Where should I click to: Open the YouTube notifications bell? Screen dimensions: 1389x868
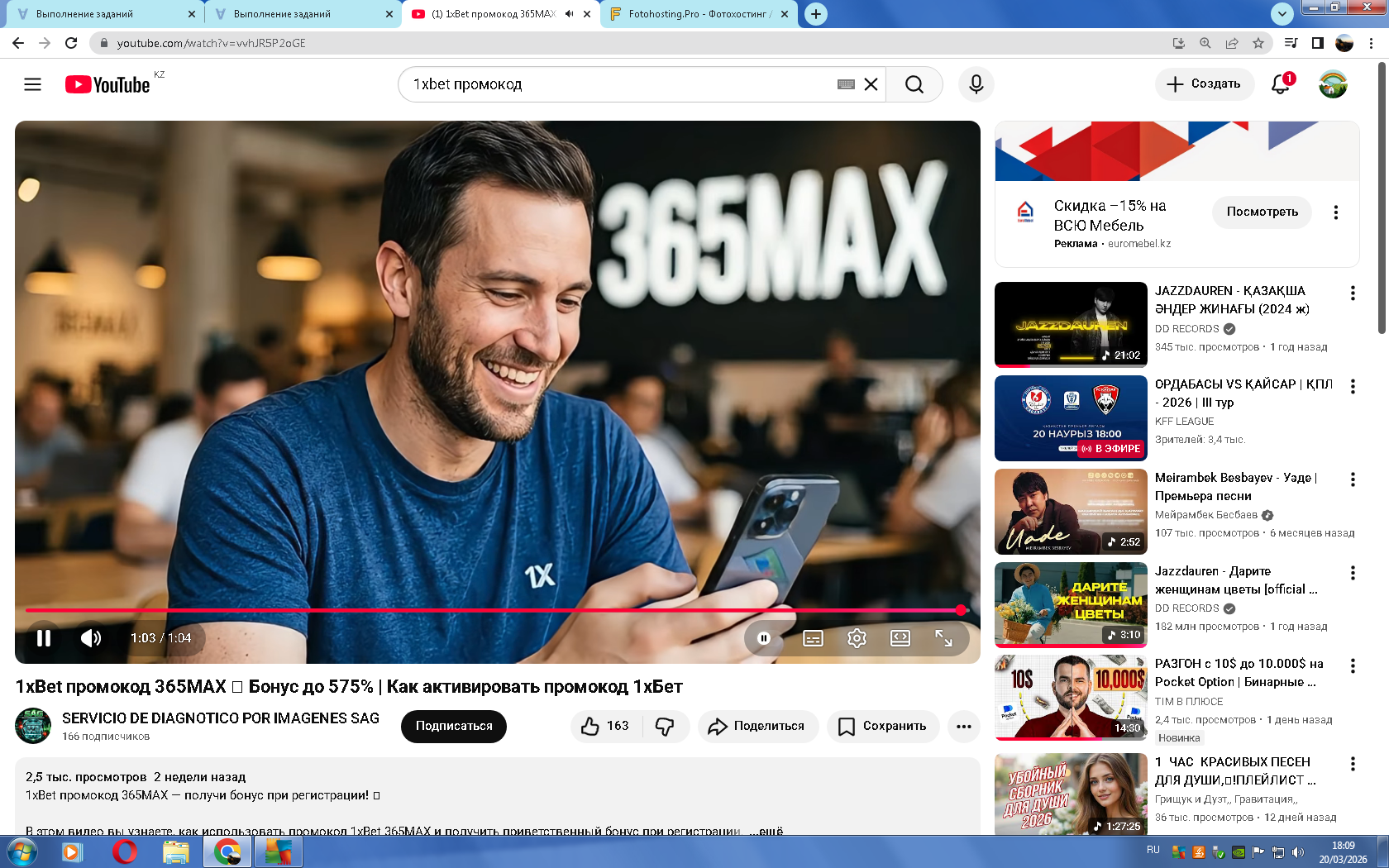point(1281,83)
